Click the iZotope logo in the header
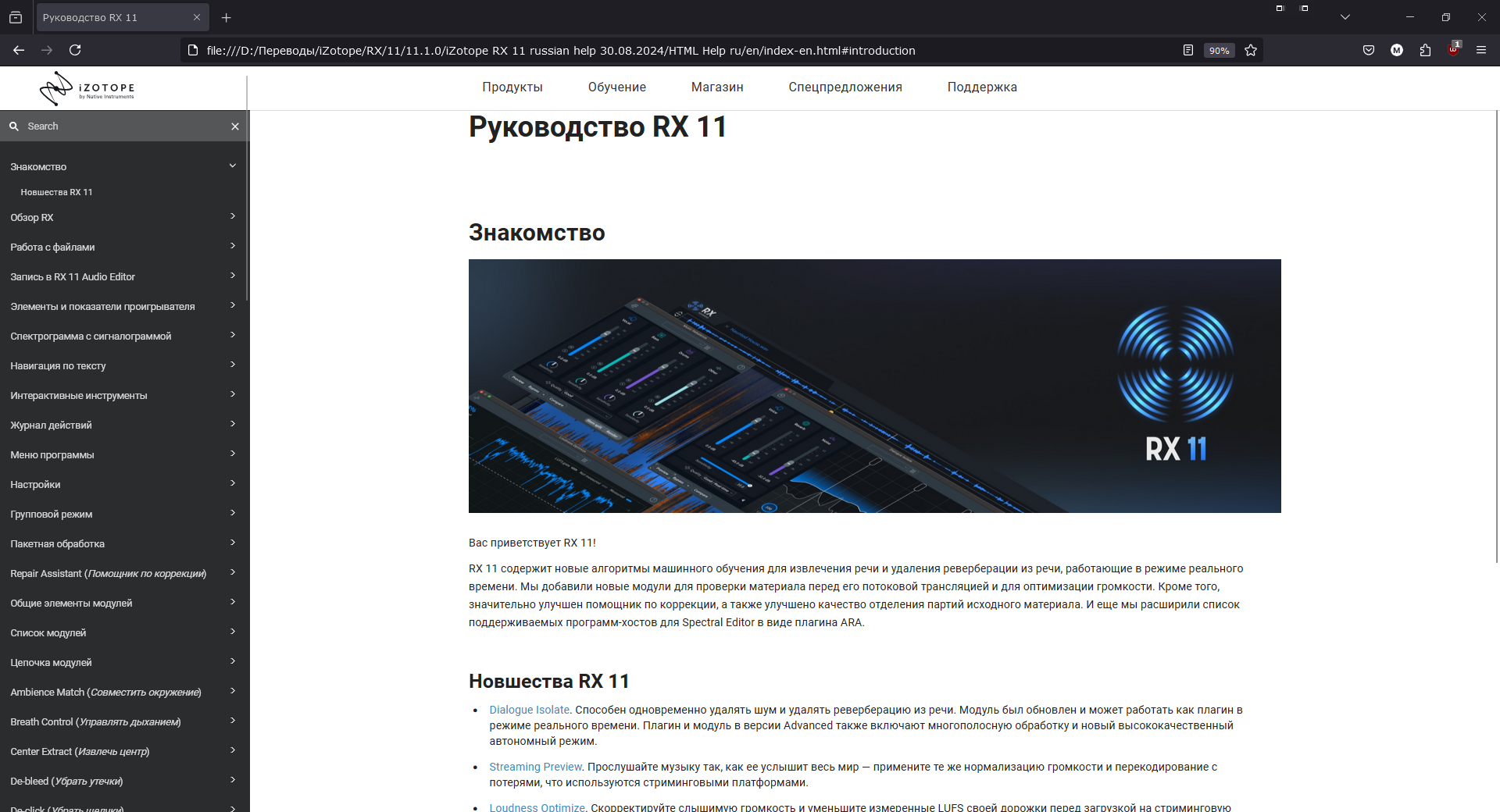Screen dimensions: 1500x812 coord(87,88)
